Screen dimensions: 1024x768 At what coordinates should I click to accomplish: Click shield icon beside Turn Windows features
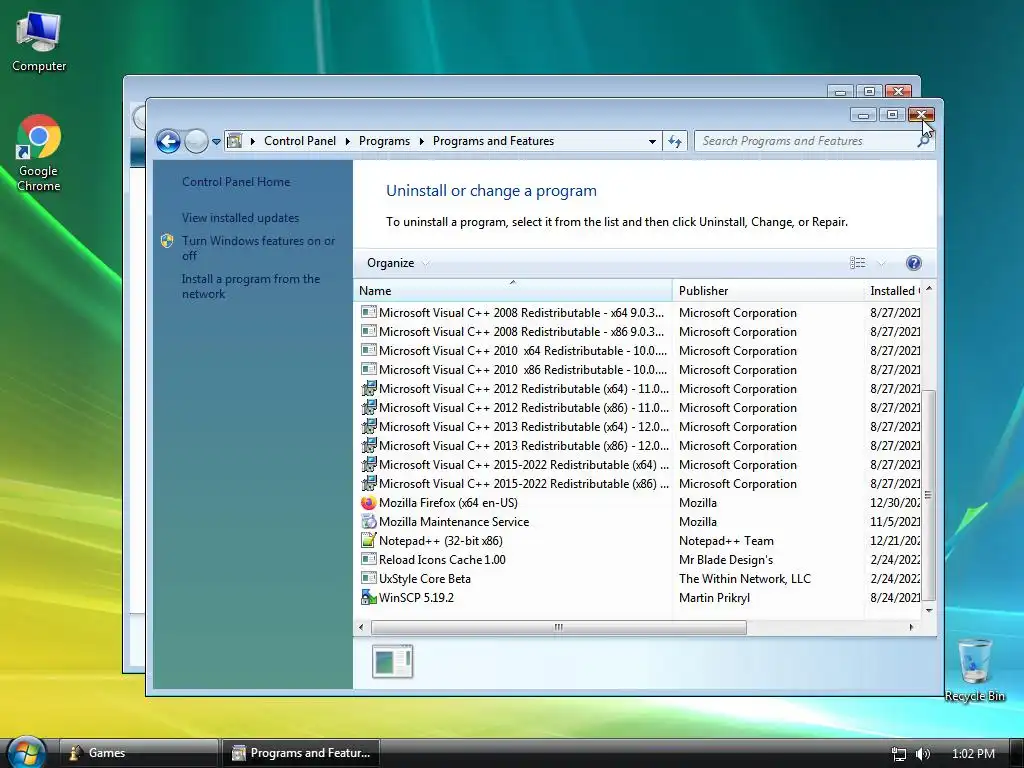tap(167, 241)
